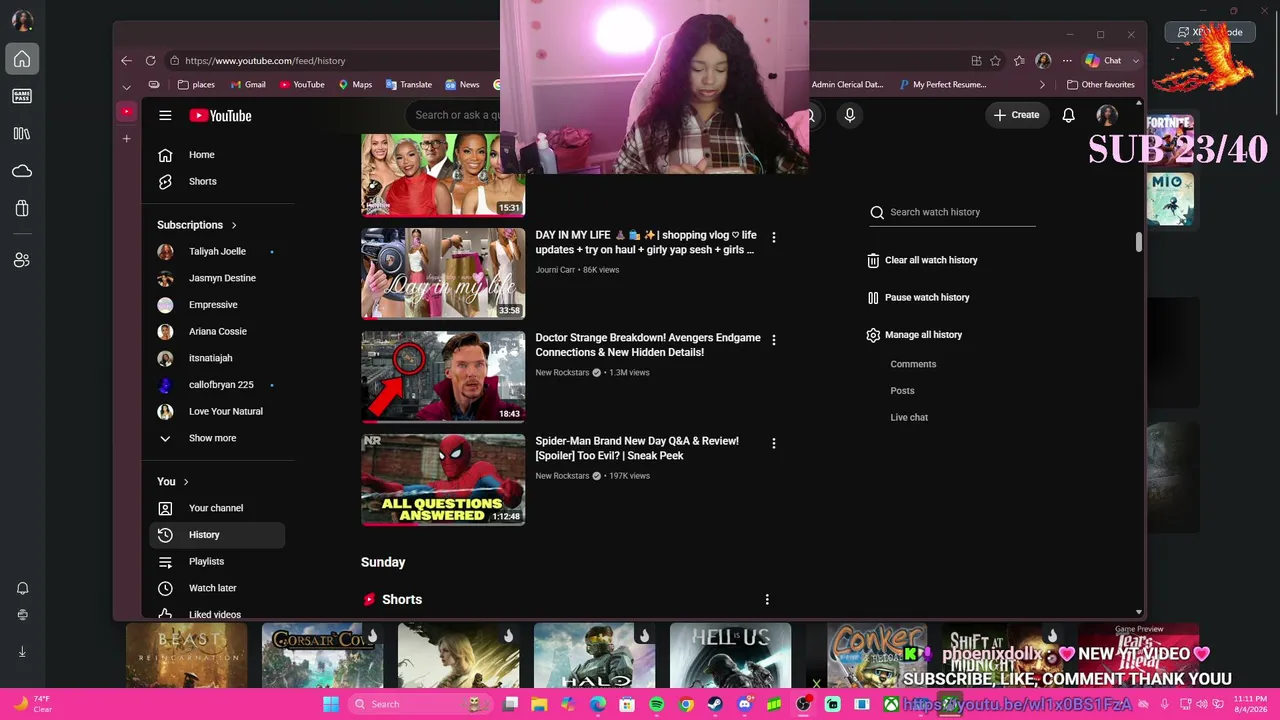Open the YouTube guide hamburger menu
Screen dimensions: 1280x720
(165, 115)
